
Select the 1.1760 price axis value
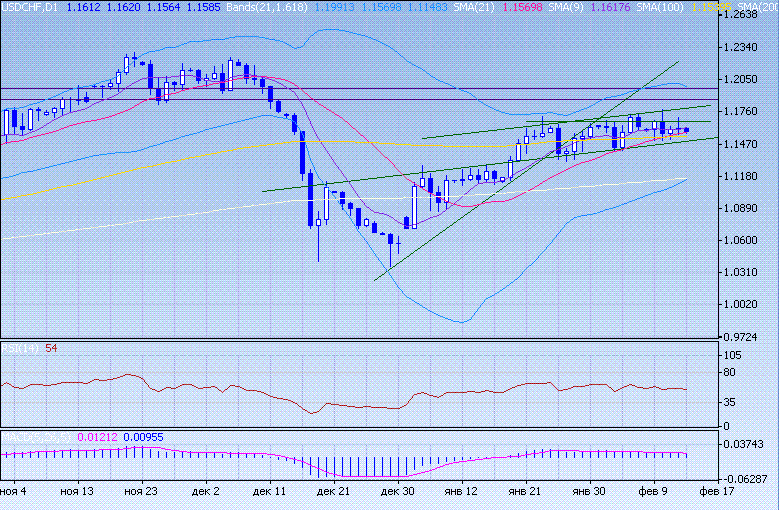point(742,112)
